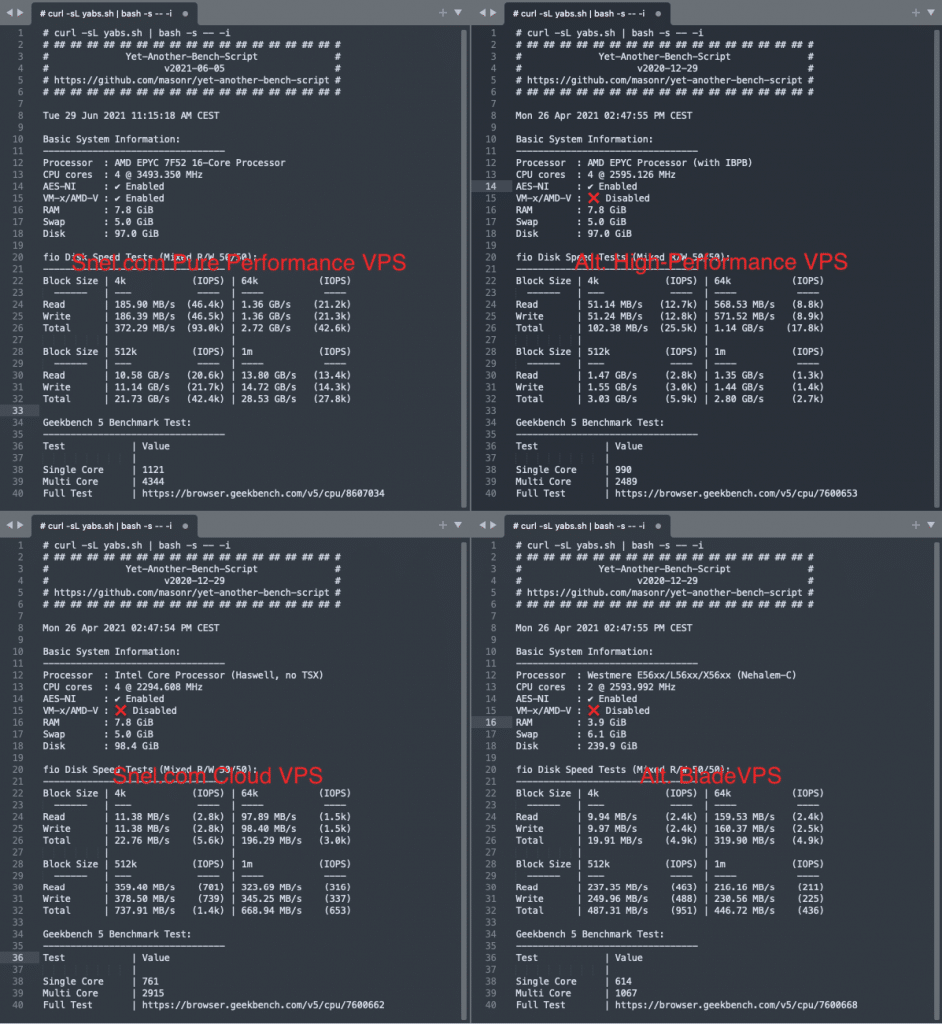Add a new tab in the top-right pane

pyautogui.click(x=916, y=12)
